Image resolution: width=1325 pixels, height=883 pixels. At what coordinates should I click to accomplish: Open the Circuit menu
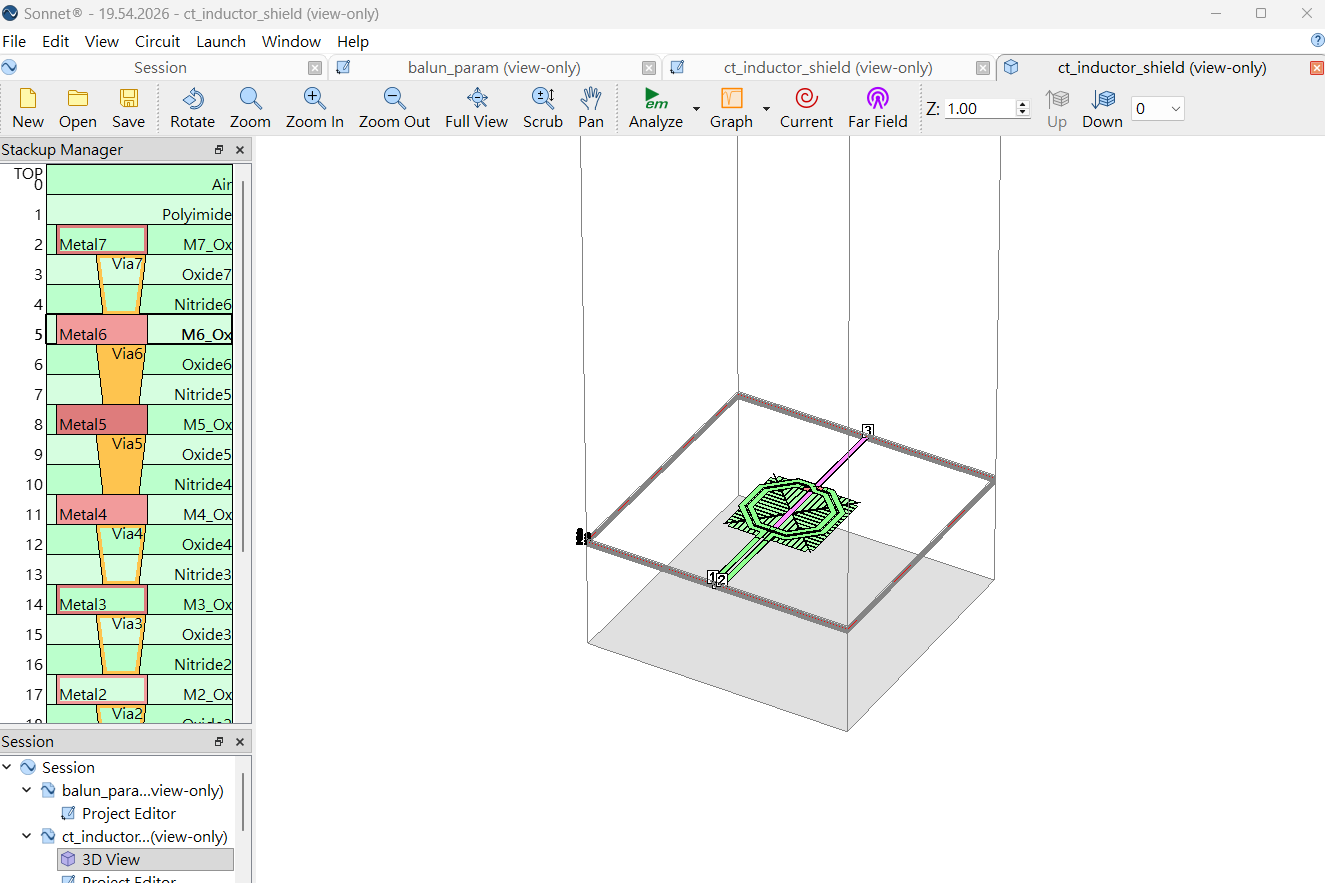(x=157, y=41)
